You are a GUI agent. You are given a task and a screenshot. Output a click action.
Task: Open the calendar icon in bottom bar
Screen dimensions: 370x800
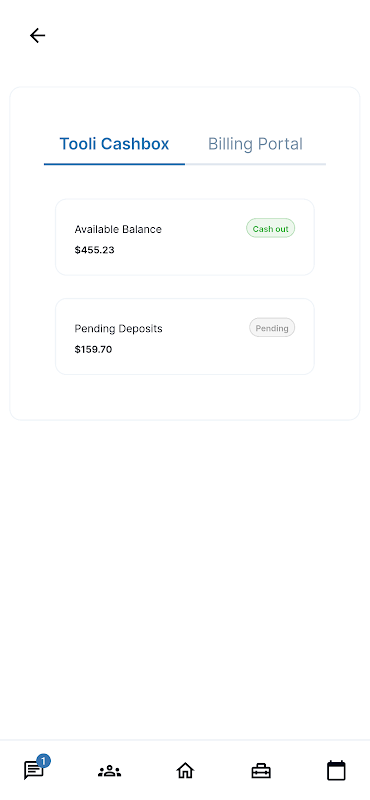336,770
